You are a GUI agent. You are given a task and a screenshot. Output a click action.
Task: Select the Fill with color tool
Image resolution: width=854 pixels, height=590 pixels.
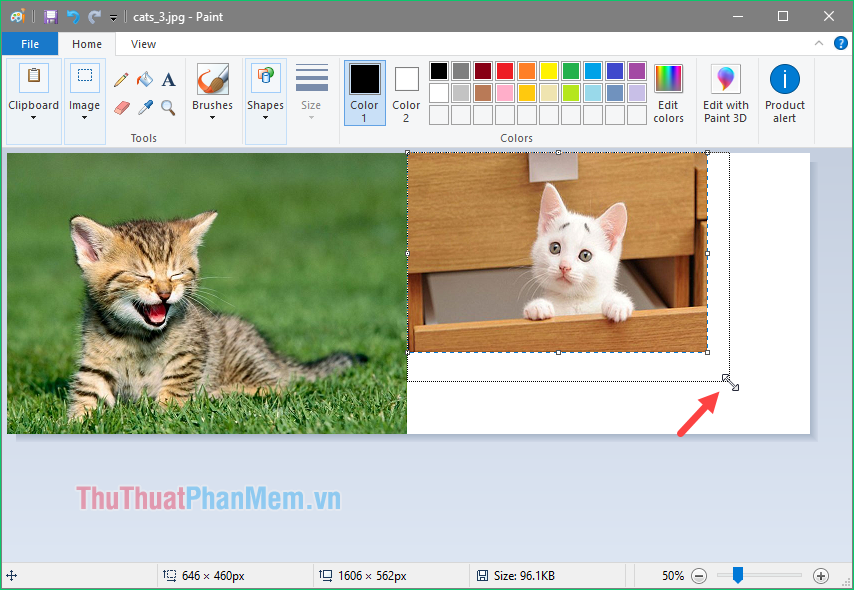(x=145, y=78)
